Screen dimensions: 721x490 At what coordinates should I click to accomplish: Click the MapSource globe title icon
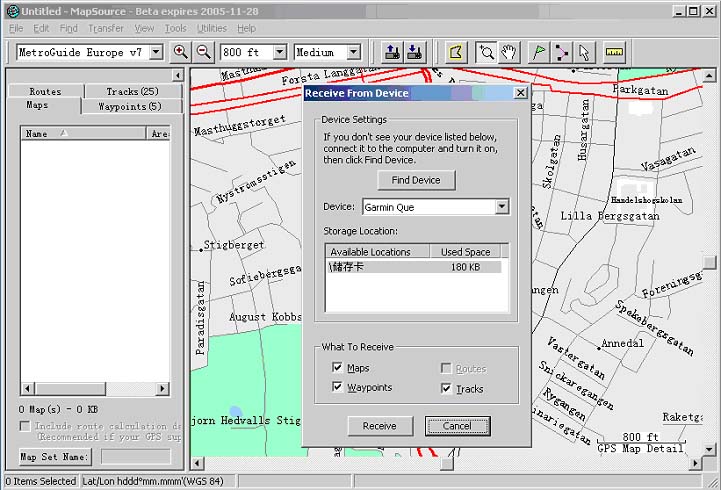(12, 11)
